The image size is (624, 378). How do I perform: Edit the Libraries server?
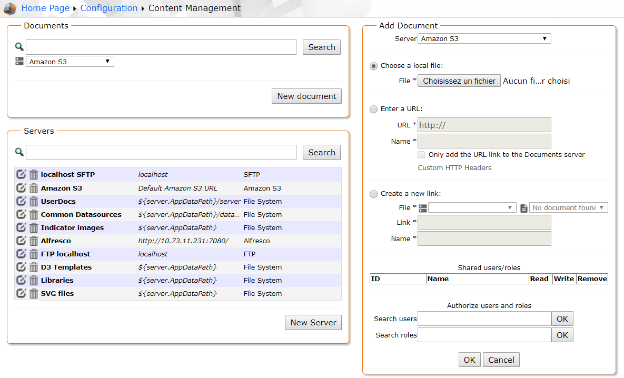click(21, 280)
